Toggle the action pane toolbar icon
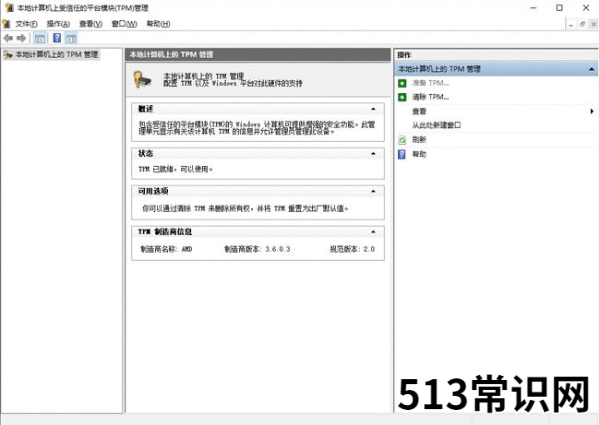Image resolution: width=599 pixels, height=425 pixels. 71,38
